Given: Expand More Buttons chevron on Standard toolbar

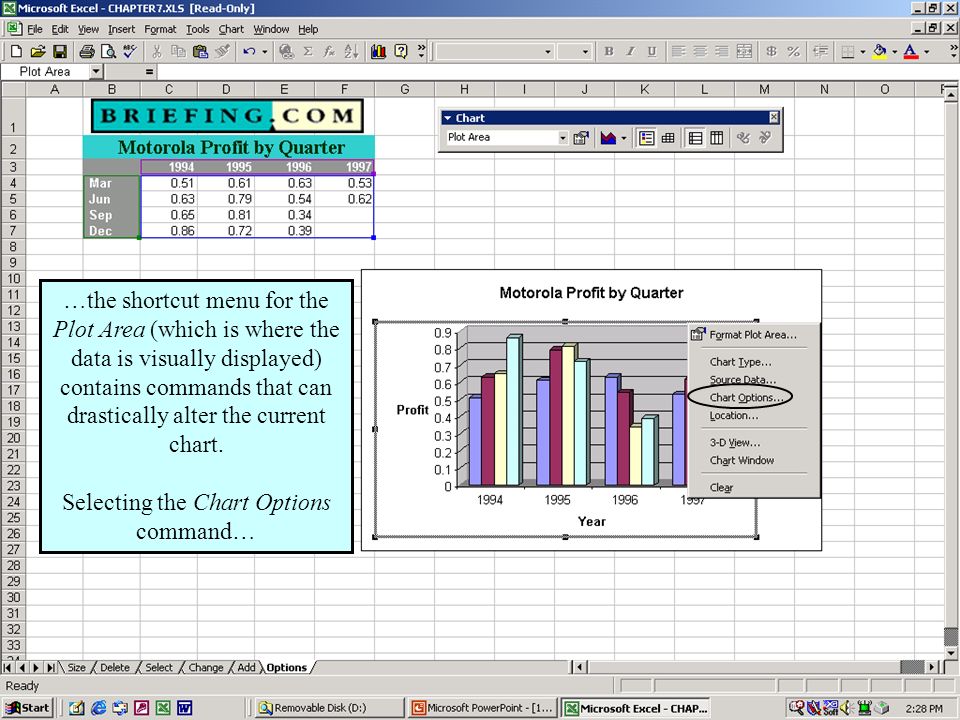Looking at the screenshot, I should pyautogui.click(x=421, y=51).
